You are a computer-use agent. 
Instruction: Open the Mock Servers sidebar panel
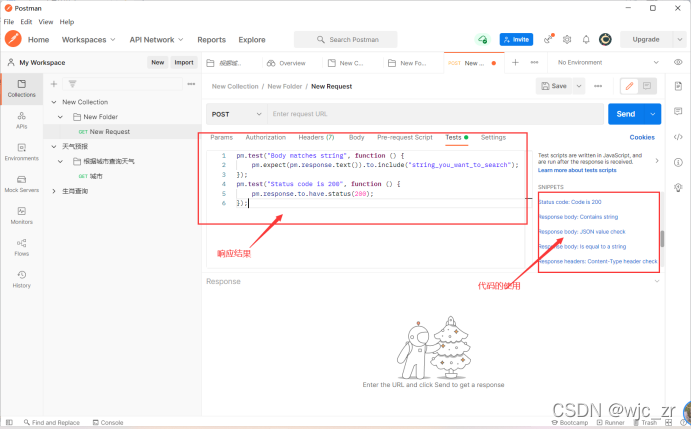[22, 184]
